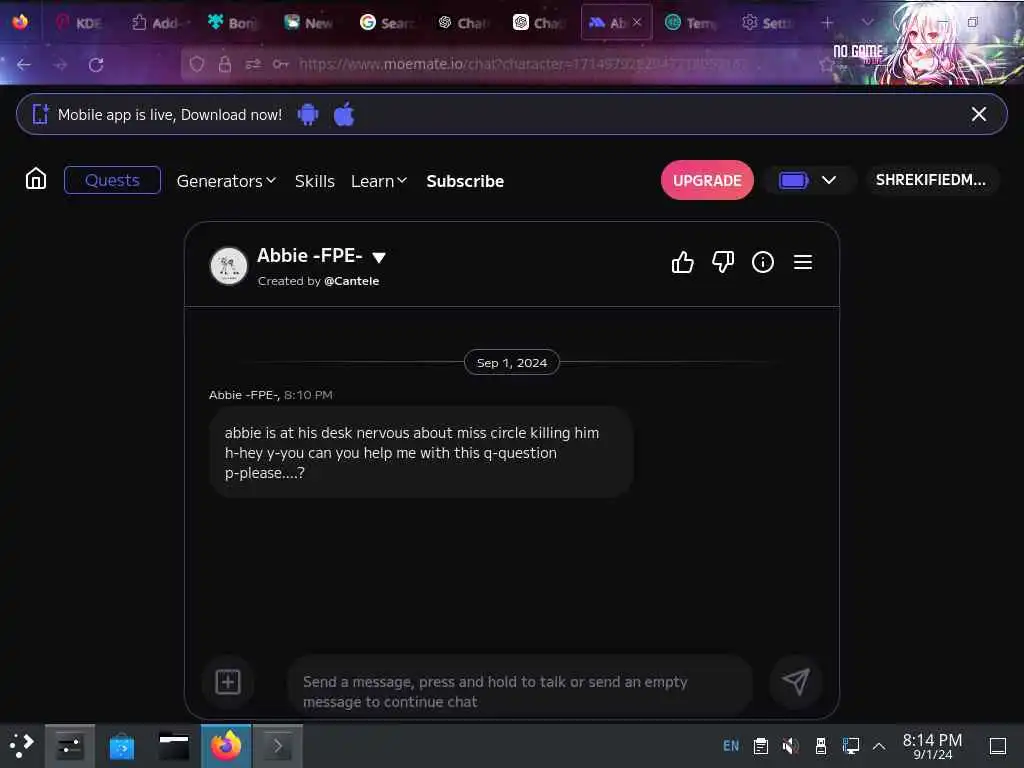Click the Sep 1, 2024 date label
The height and width of the screenshot is (768, 1024).
(x=511, y=362)
